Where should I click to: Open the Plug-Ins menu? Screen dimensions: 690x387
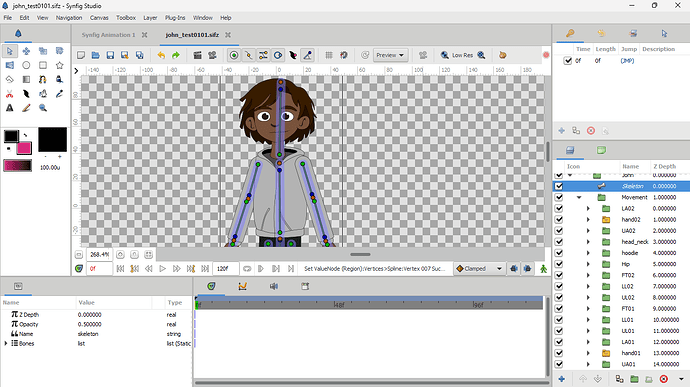175,18
